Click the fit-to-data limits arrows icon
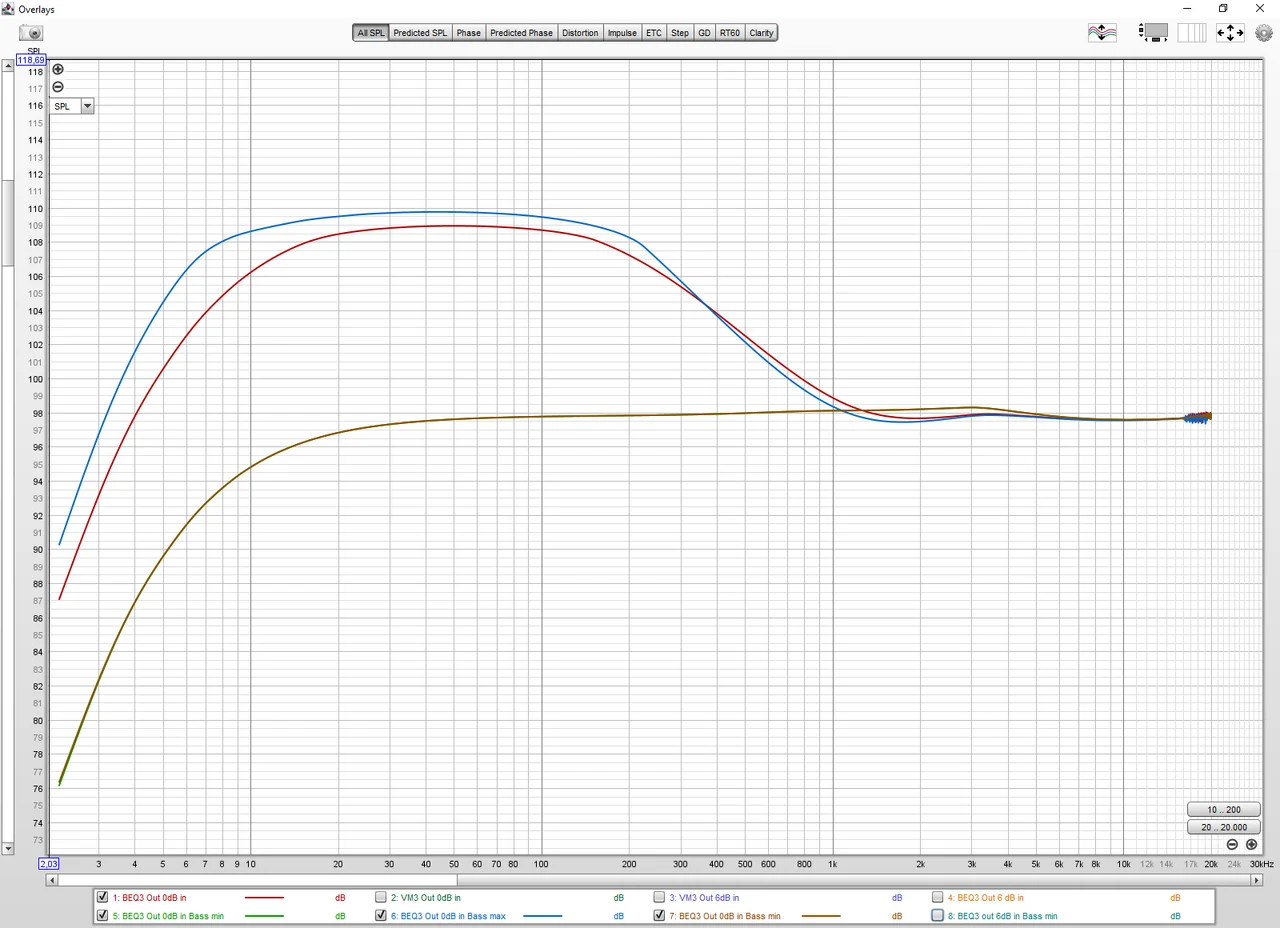The width and height of the screenshot is (1280, 928). pos(1229,33)
